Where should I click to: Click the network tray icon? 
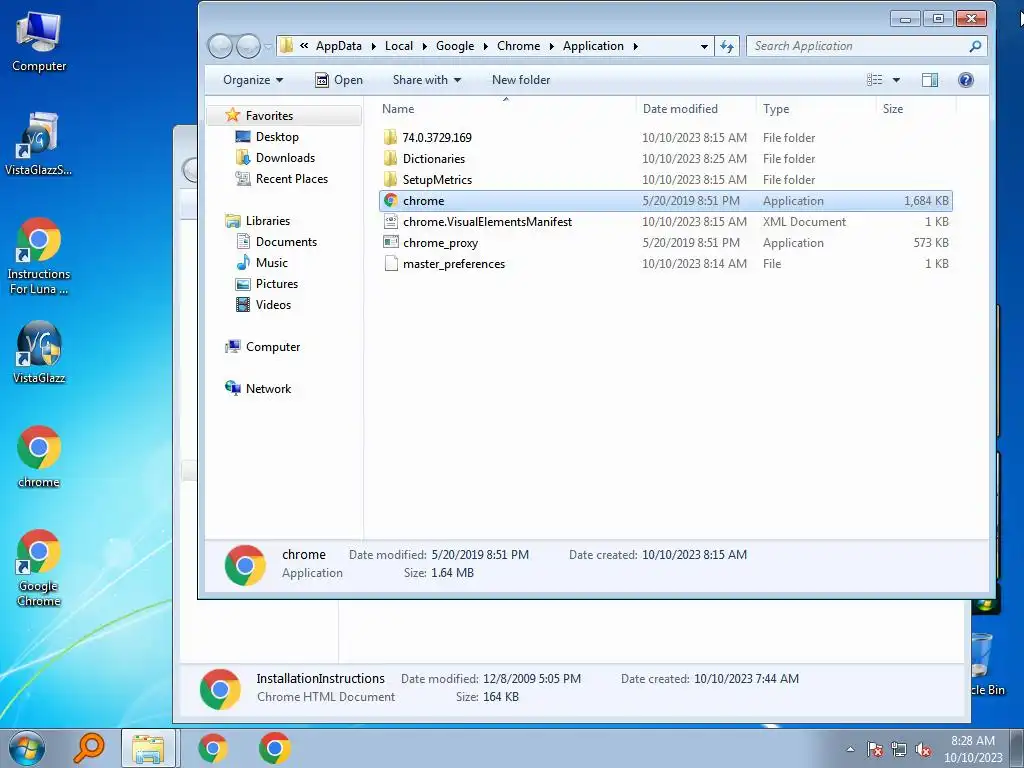(x=899, y=750)
